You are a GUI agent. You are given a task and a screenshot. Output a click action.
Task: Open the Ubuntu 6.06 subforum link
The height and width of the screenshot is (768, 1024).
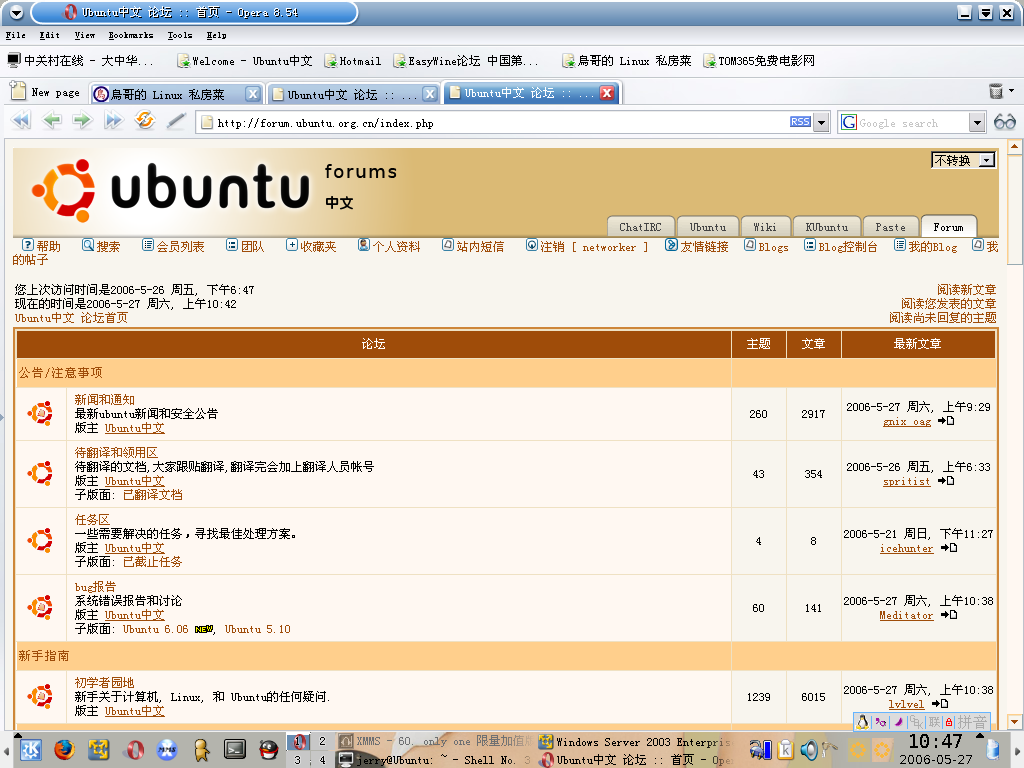pyautogui.click(x=155, y=629)
